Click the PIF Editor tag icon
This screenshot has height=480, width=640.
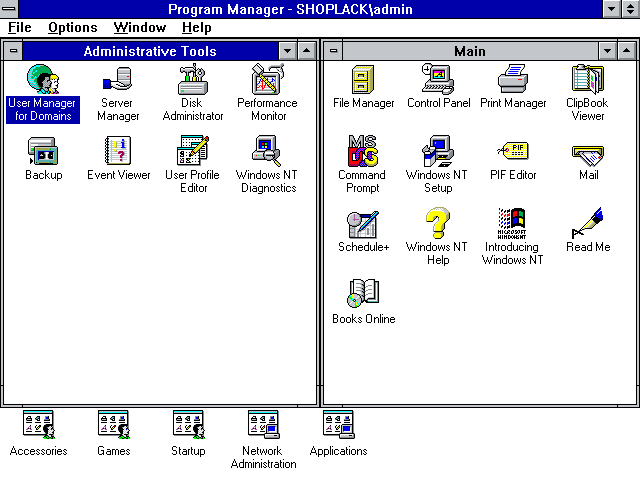click(513, 151)
